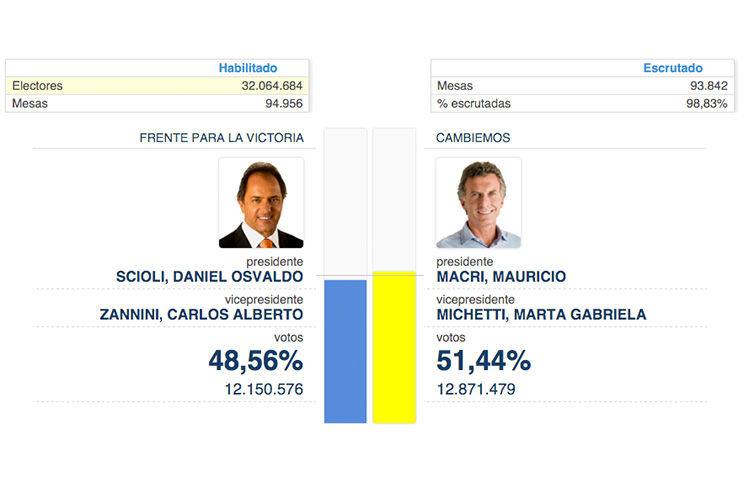Click the 51,44% vote percentage
This screenshot has width=744, height=496.
pos(484,360)
